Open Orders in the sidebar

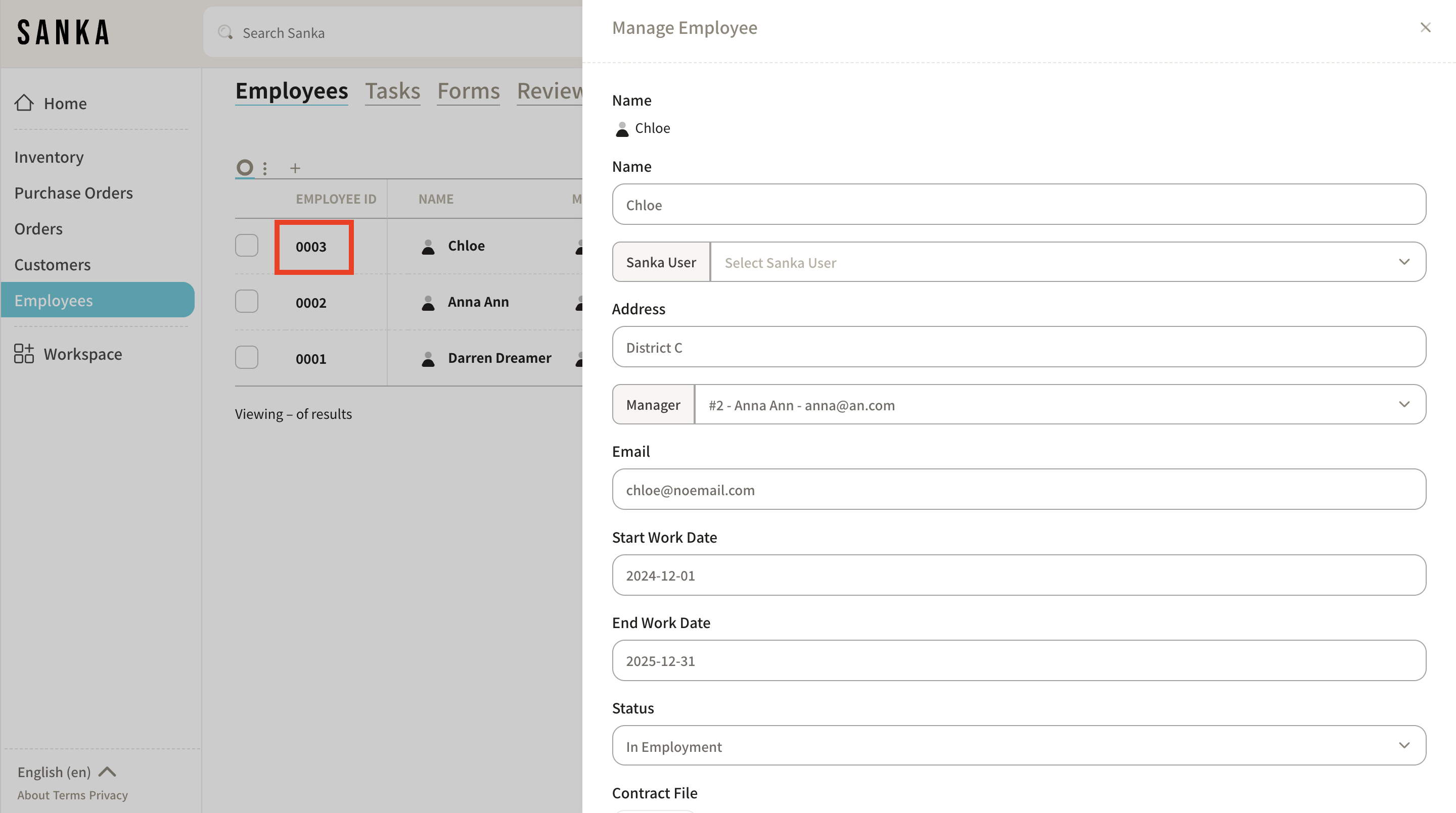click(38, 228)
